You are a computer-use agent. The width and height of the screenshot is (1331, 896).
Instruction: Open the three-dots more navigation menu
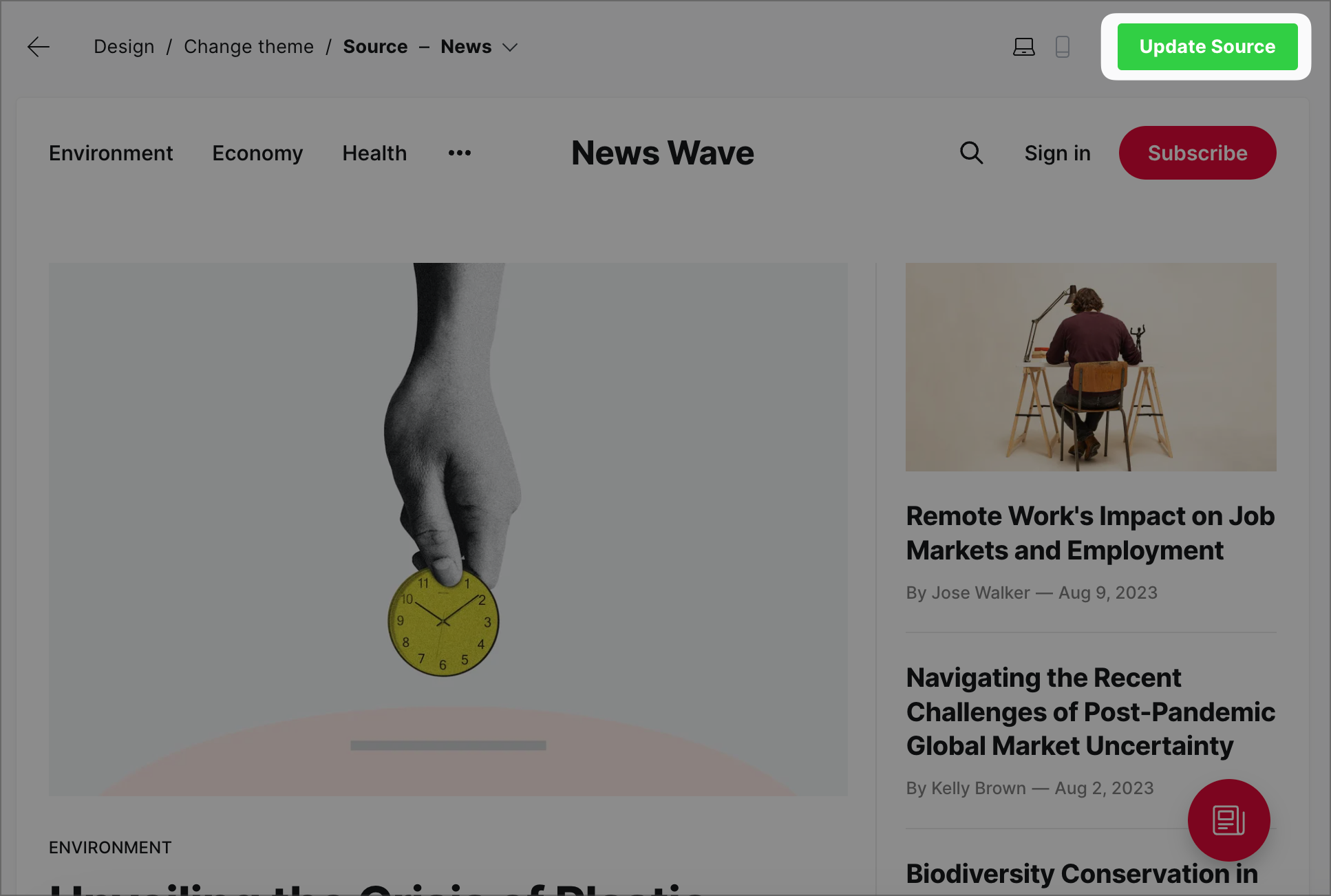click(x=460, y=153)
